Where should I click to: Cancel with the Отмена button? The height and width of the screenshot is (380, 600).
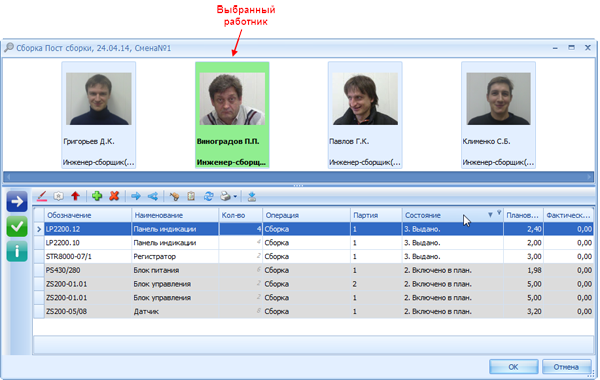[566, 367]
